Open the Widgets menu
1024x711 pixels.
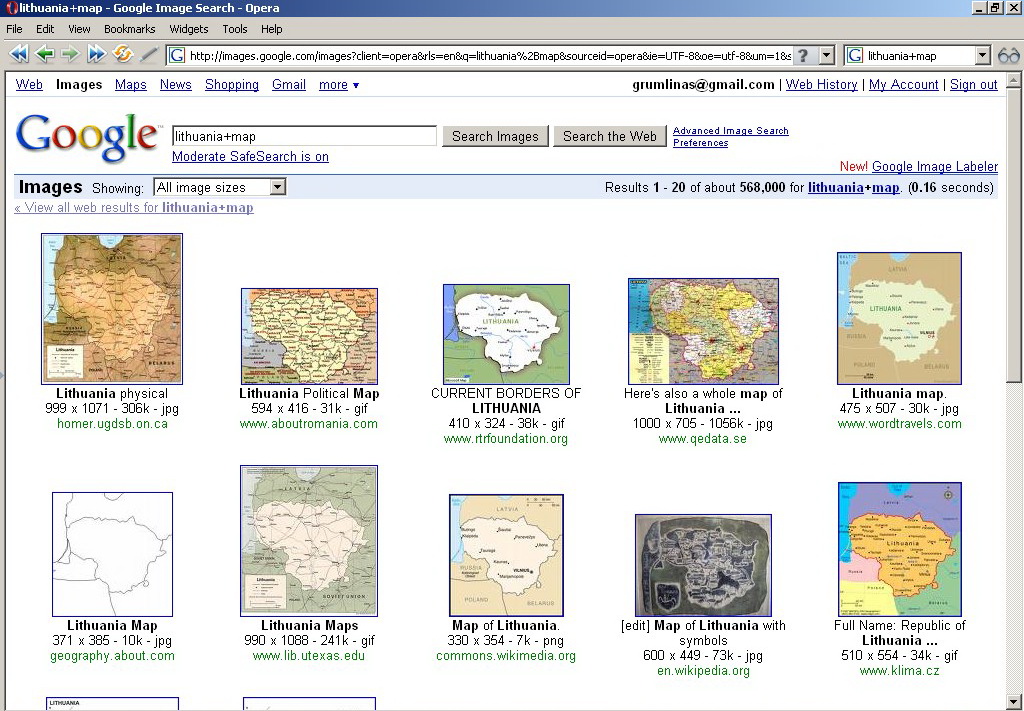189,29
